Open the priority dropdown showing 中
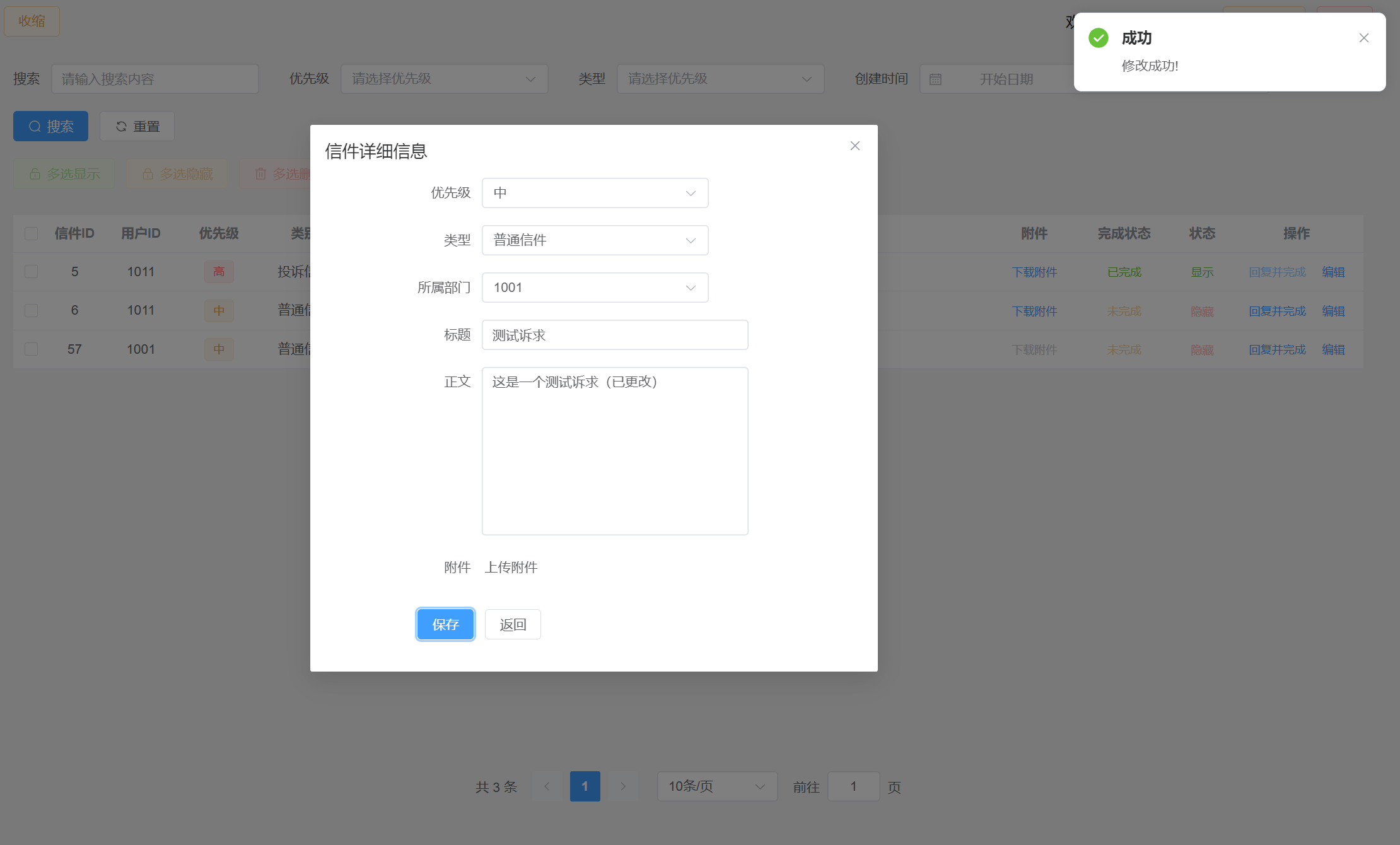The width and height of the screenshot is (1400, 845). (x=594, y=193)
